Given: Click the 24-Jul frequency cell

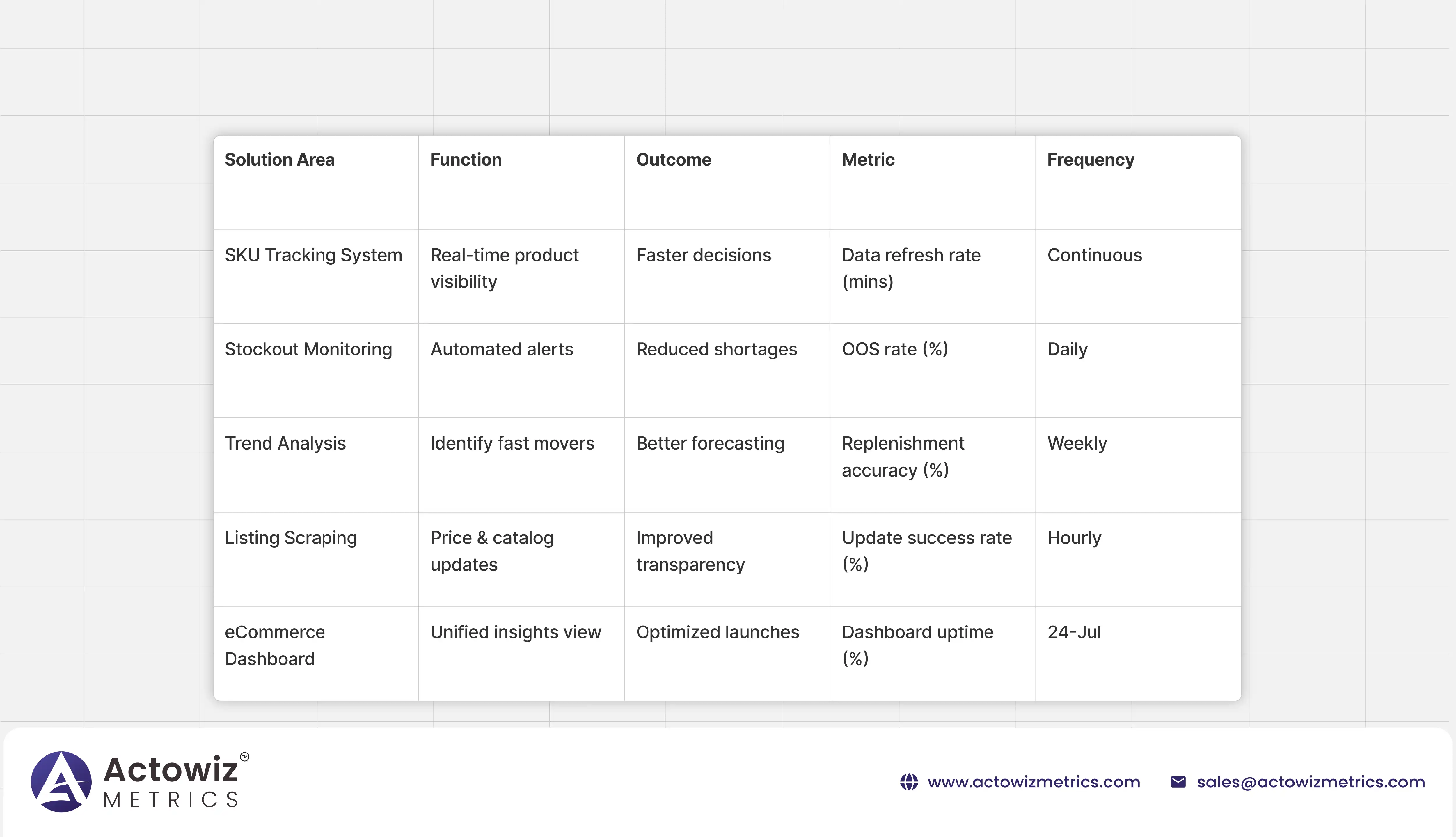Looking at the screenshot, I should [1073, 632].
